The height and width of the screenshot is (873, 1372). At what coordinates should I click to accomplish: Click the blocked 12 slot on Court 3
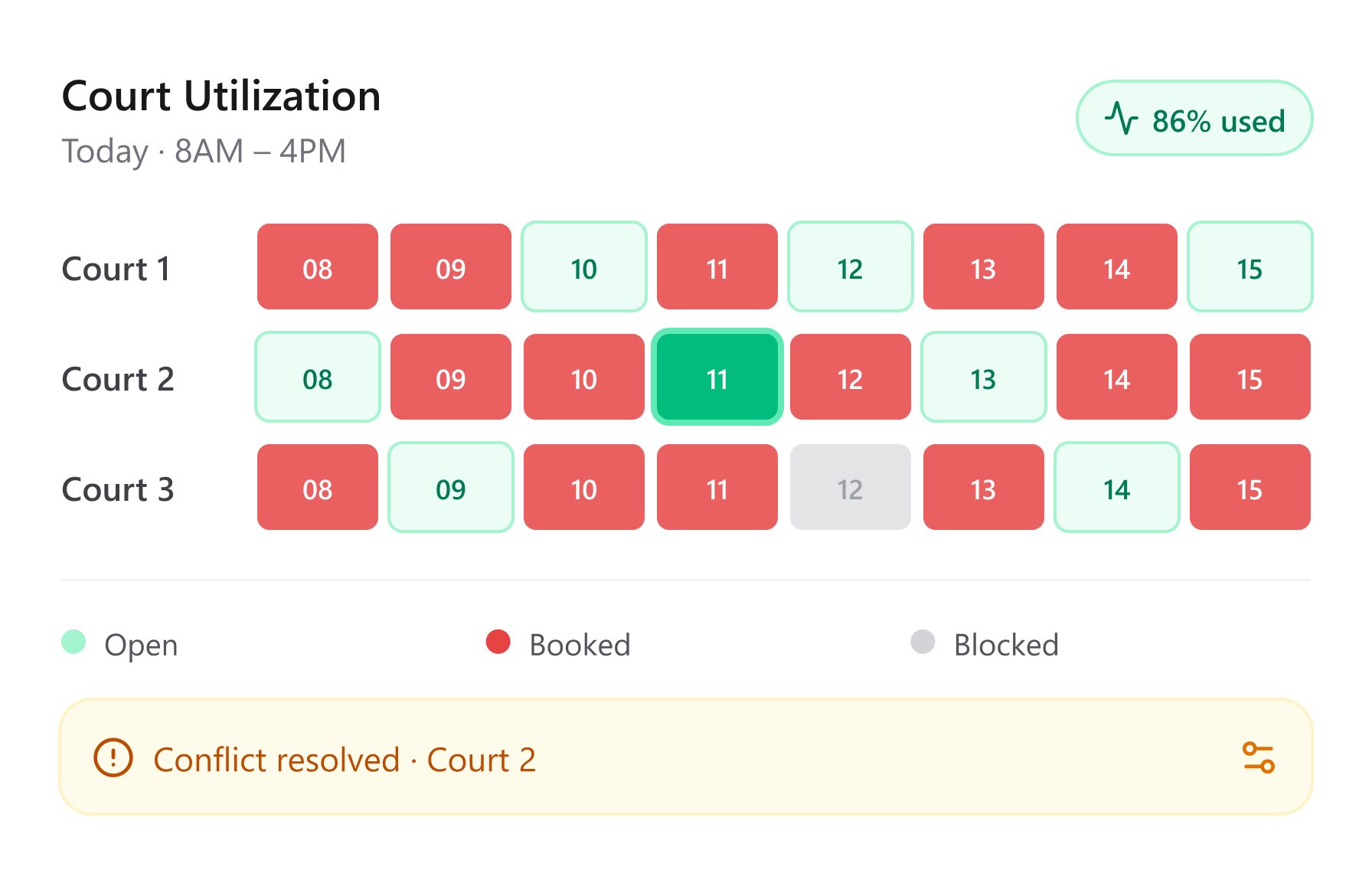coord(851,487)
